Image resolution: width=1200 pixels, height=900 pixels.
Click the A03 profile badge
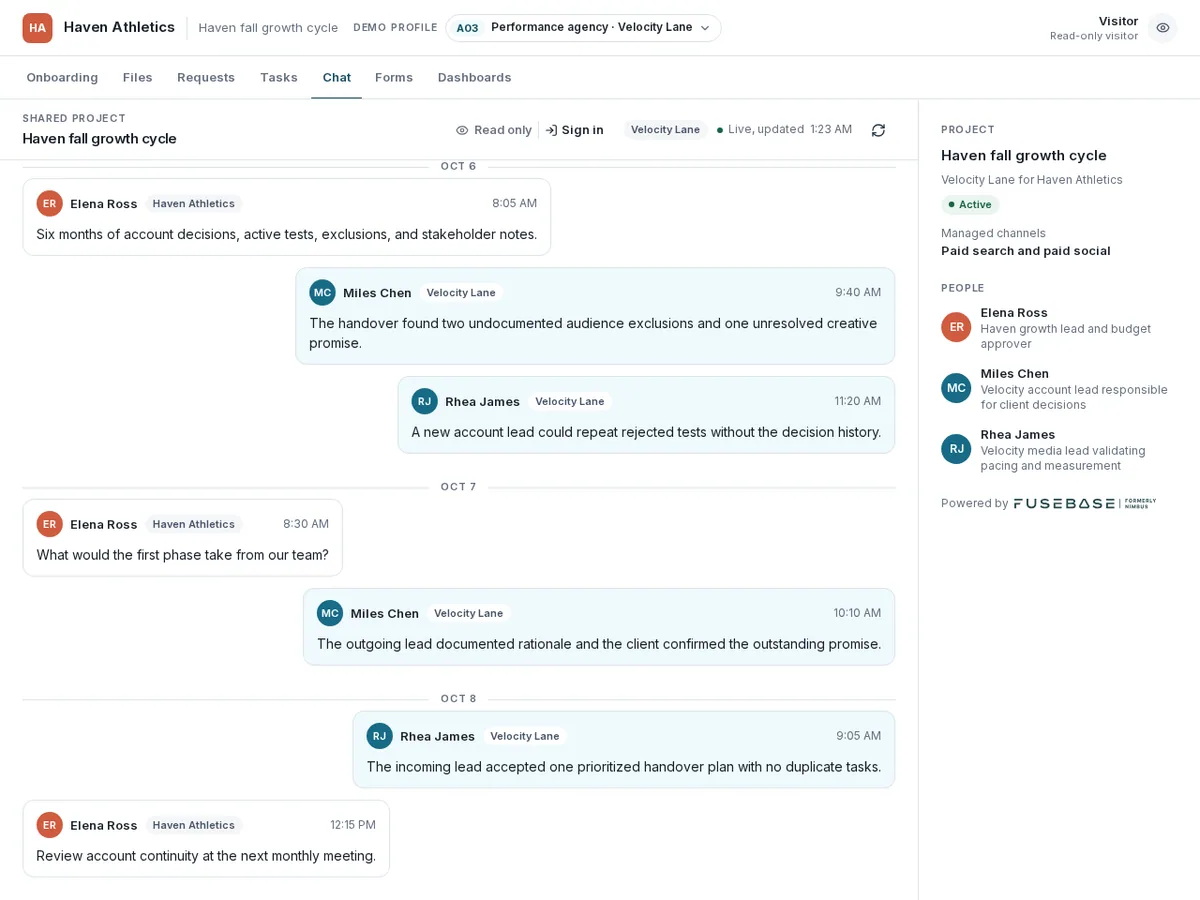coord(467,28)
